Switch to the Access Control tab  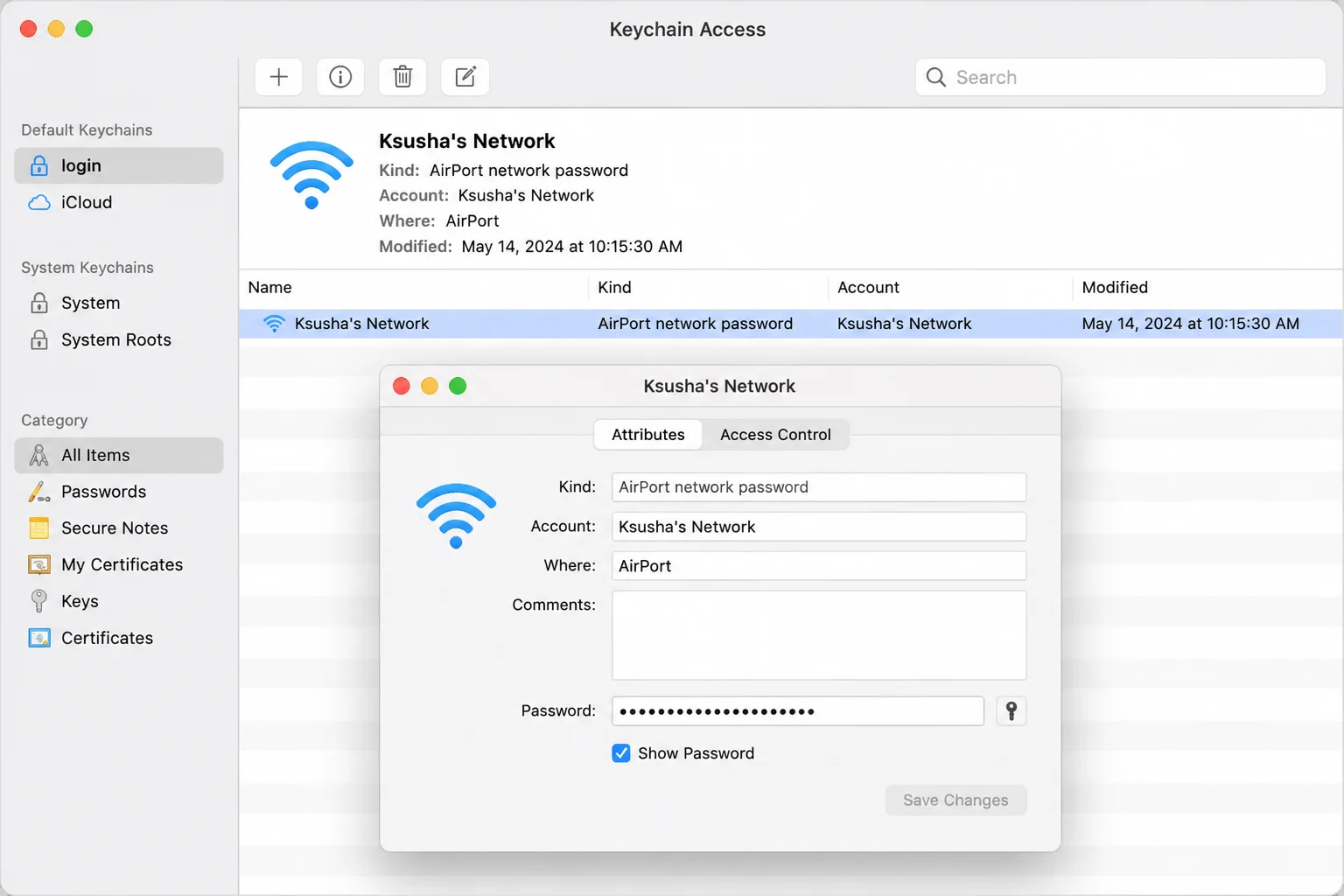(x=775, y=435)
